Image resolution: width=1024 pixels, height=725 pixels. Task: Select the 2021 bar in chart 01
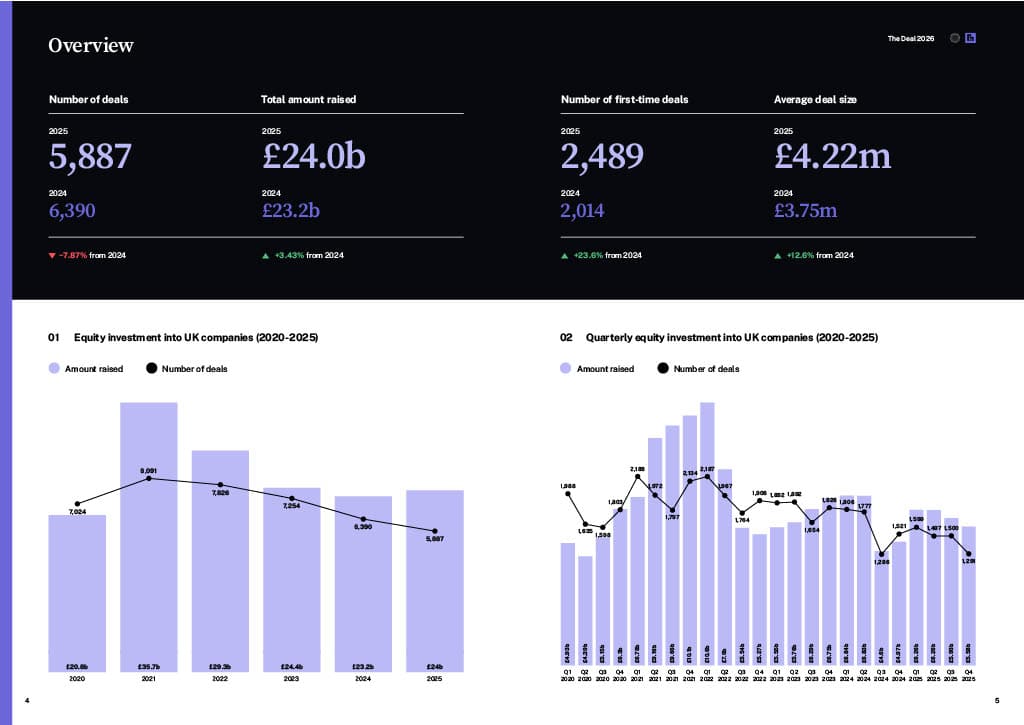(x=149, y=540)
